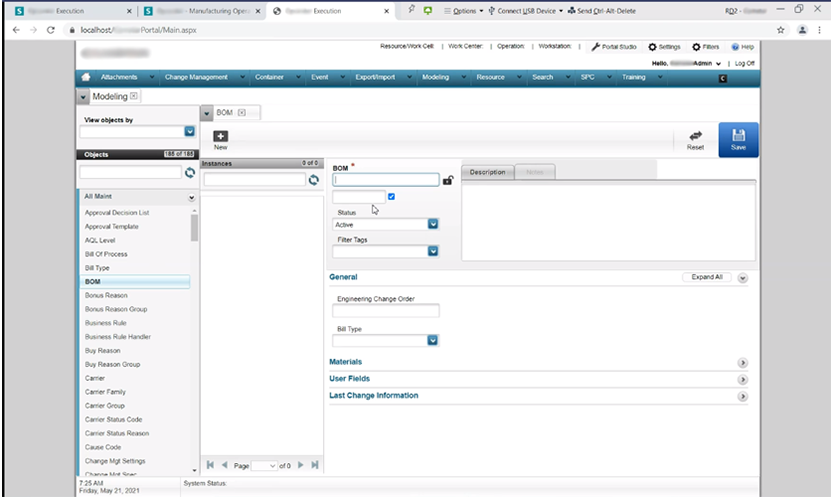The image size is (834, 497).
Task: Open the View objects by dropdown
Action: 189,131
